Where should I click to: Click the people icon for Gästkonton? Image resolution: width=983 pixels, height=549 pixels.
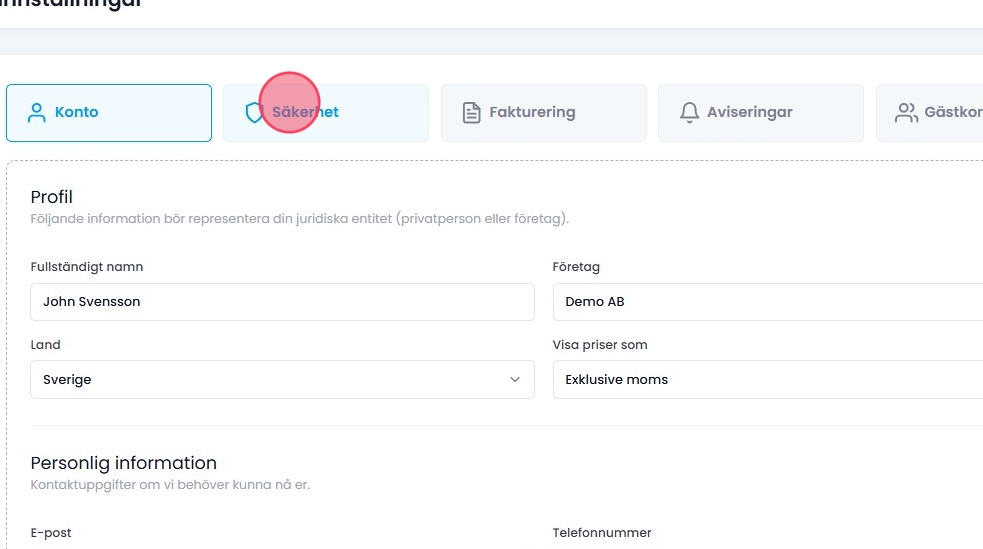(x=906, y=113)
